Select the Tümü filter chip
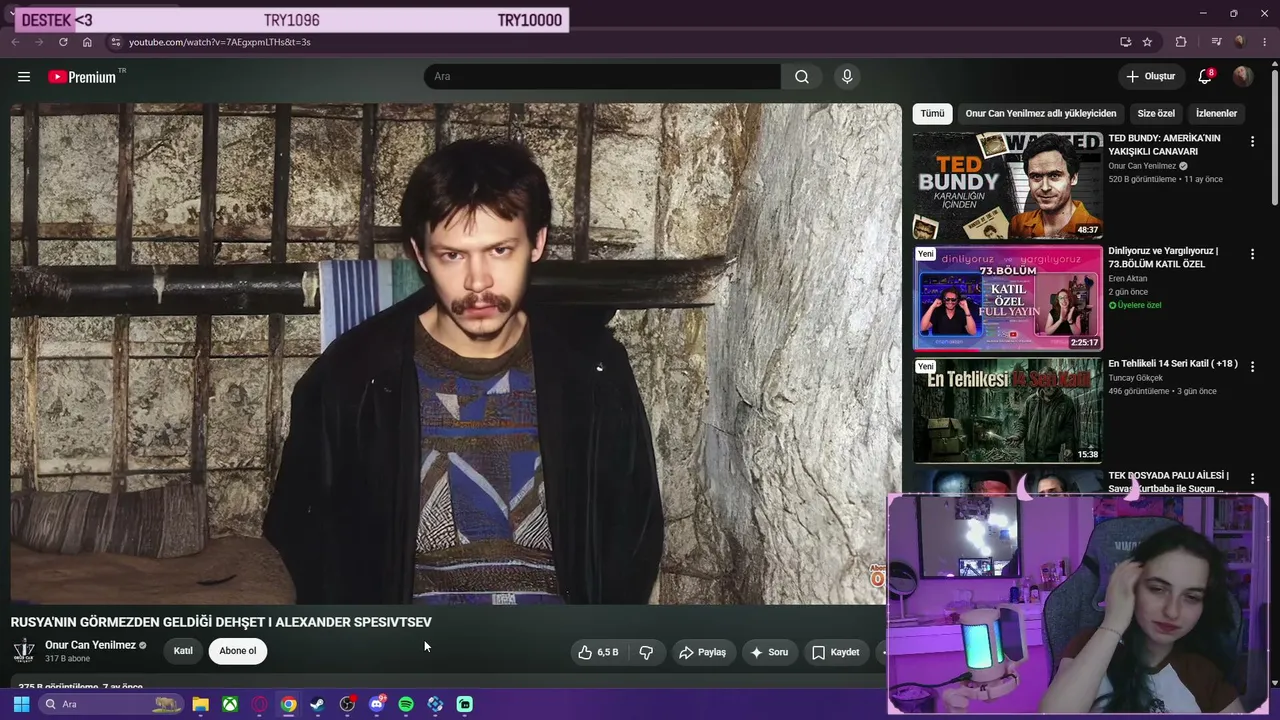This screenshot has width=1280, height=720. (x=932, y=114)
